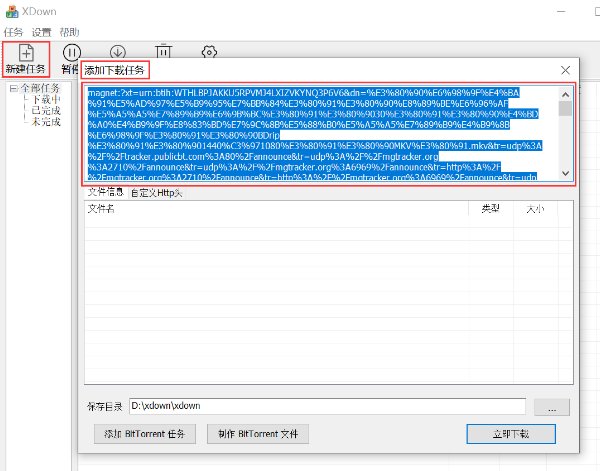This screenshot has width=600, height=471.
Task: Click the XDown app logo in title bar
Action: click(11, 11)
